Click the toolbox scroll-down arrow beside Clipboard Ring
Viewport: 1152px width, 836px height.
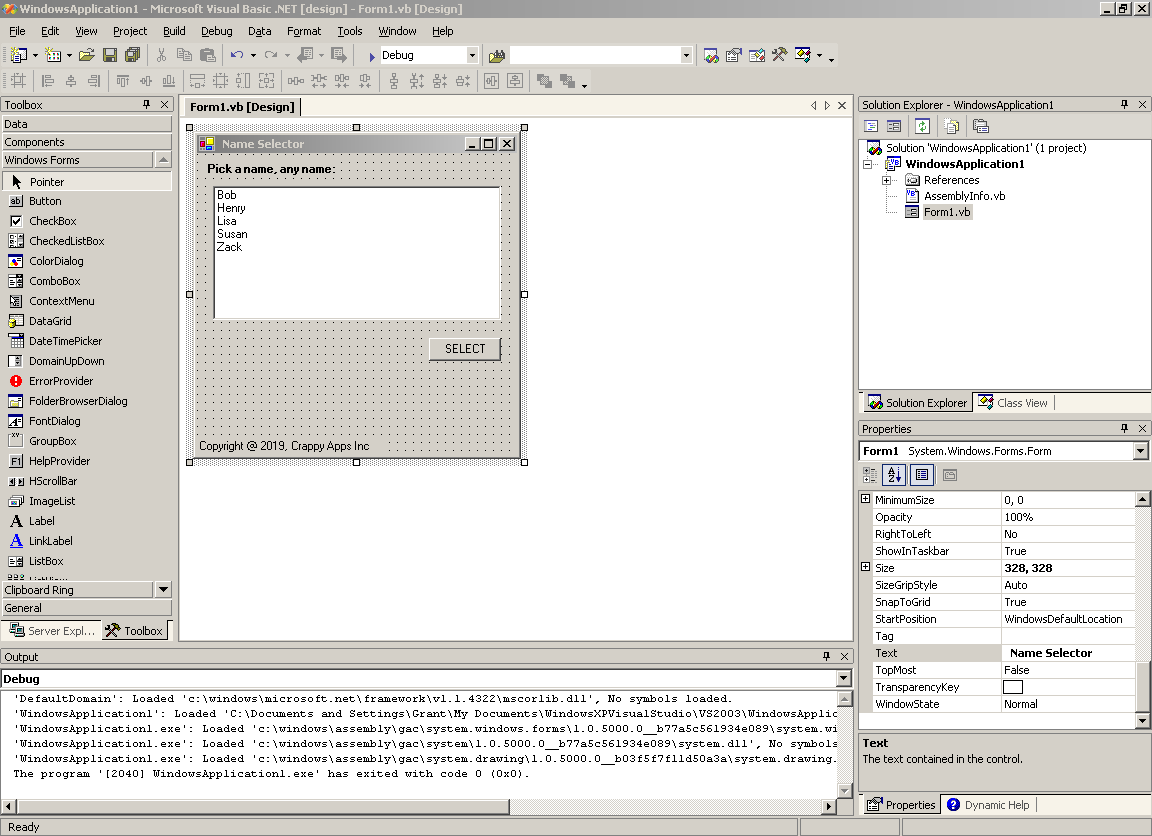click(x=163, y=589)
